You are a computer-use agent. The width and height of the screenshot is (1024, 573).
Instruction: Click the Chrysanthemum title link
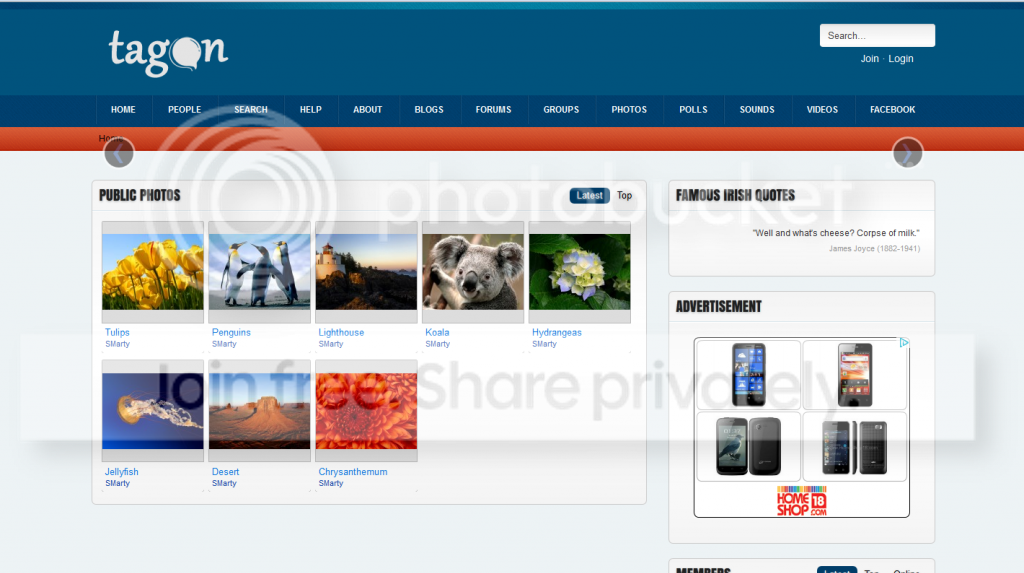point(353,472)
